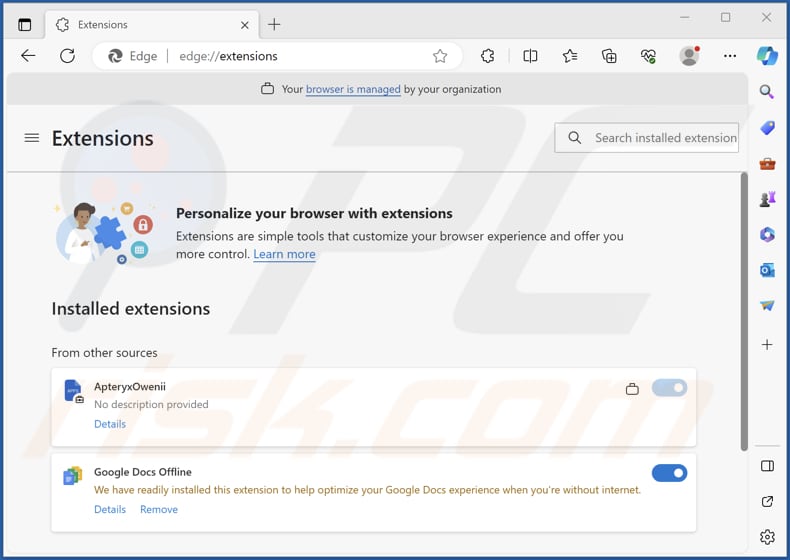Open sidebar settings gear icon
Image resolution: width=790 pixels, height=560 pixels.
(767, 537)
